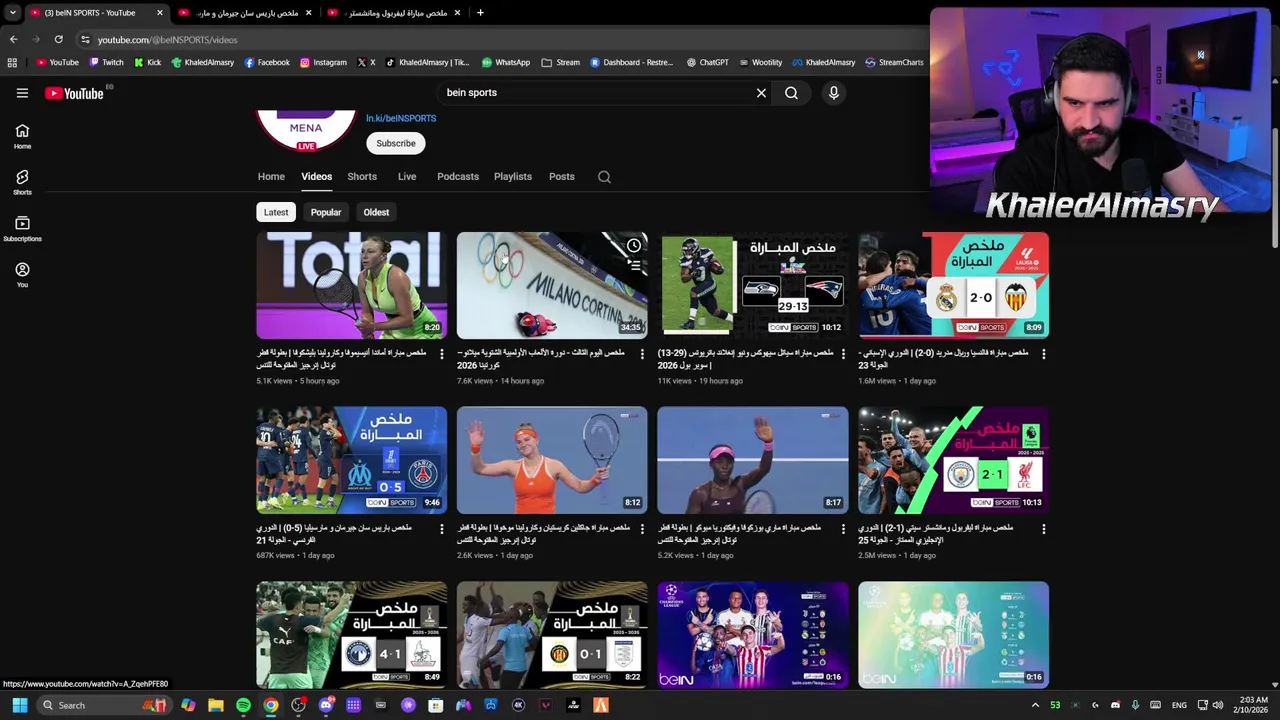Open the Kick bookmark

point(147,62)
